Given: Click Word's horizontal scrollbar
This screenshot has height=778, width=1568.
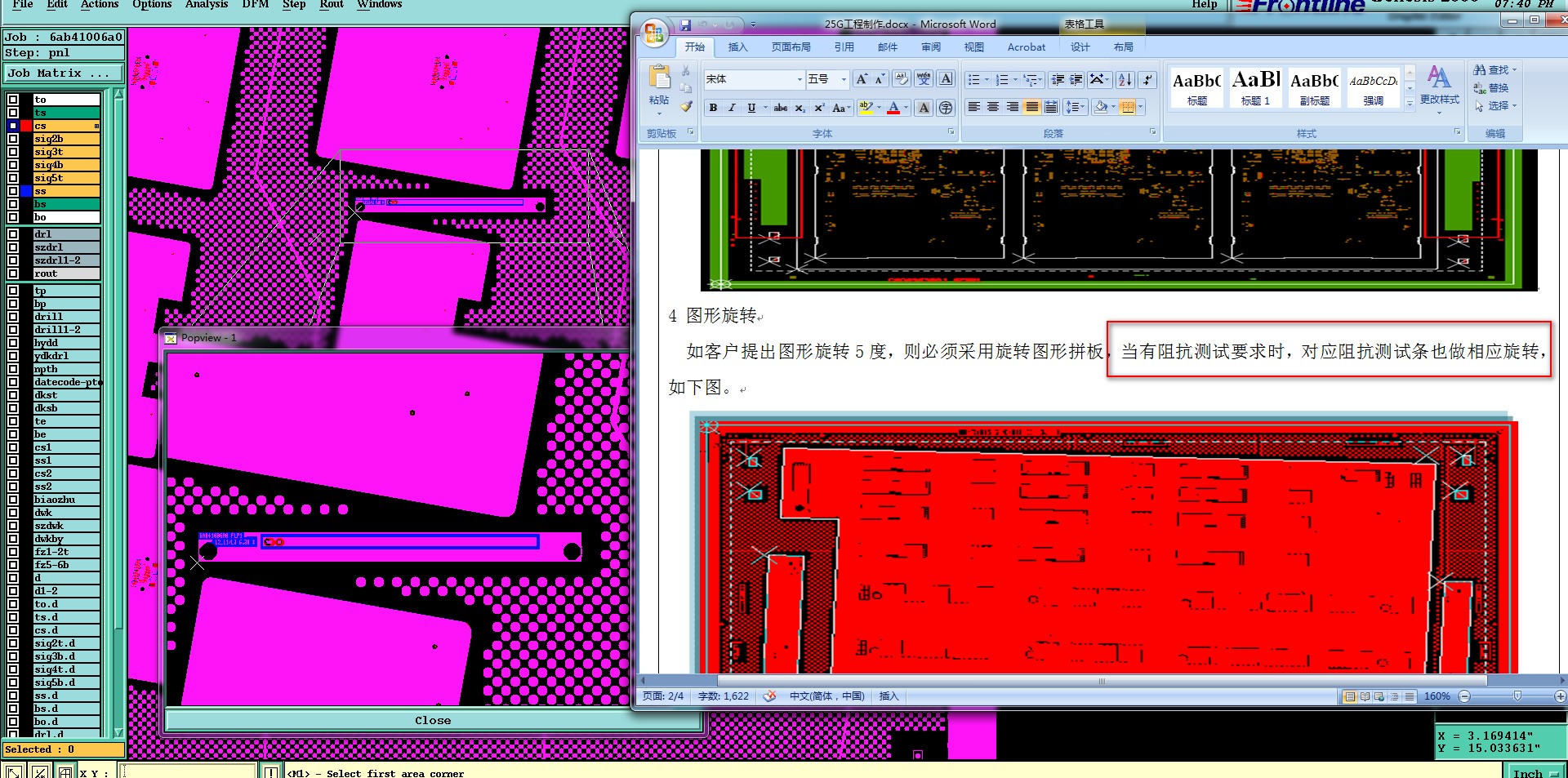Looking at the screenshot, I should (1102, 681).
